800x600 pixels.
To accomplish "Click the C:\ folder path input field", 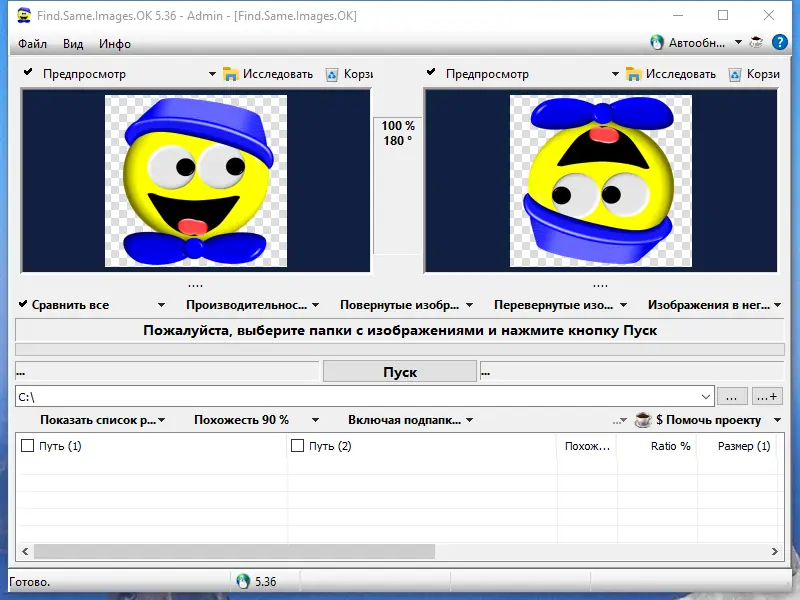I will 300,395.
